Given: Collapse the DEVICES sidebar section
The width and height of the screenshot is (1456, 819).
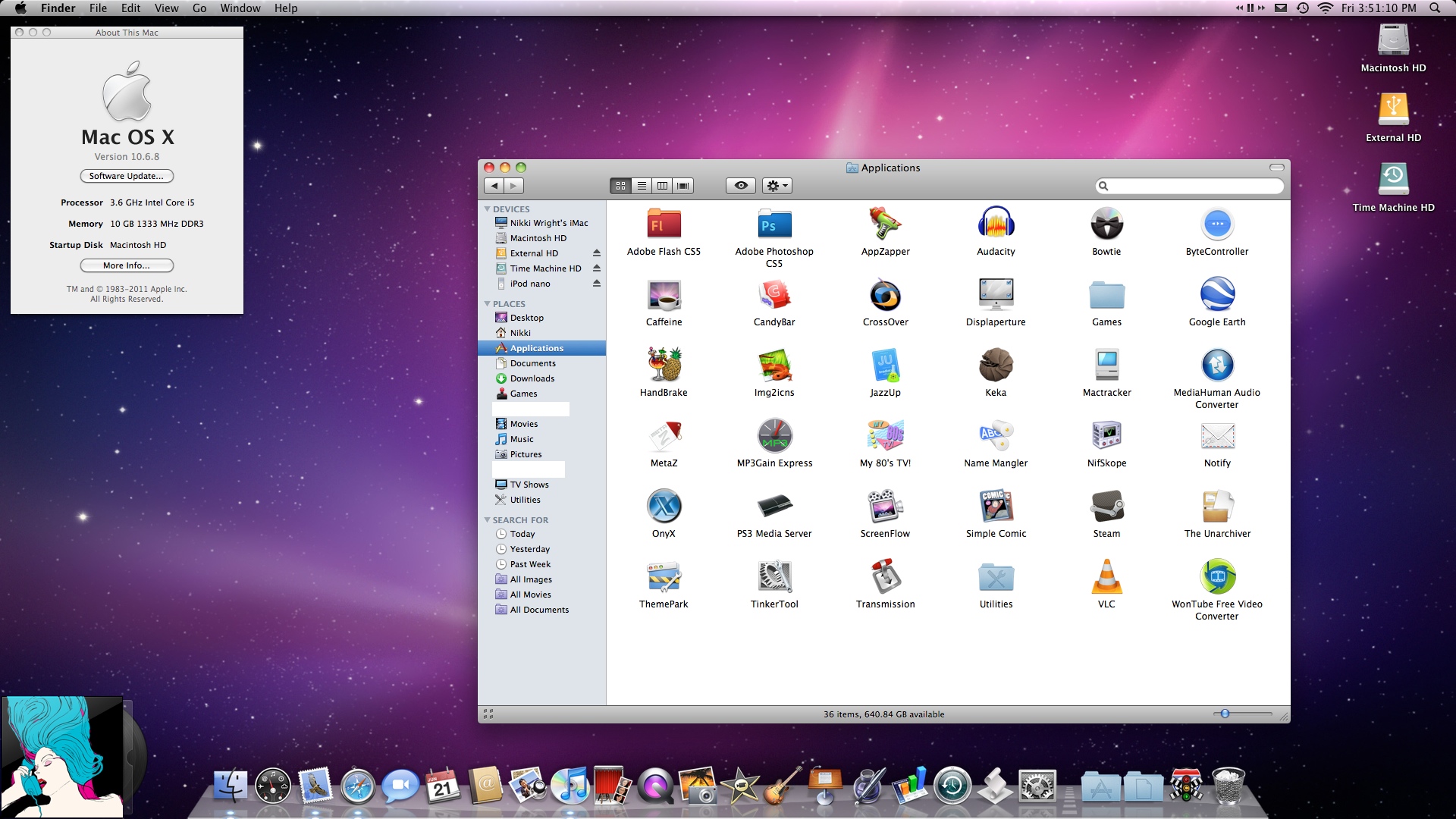Looking at the screenshot, I should [x=487, y=209].
